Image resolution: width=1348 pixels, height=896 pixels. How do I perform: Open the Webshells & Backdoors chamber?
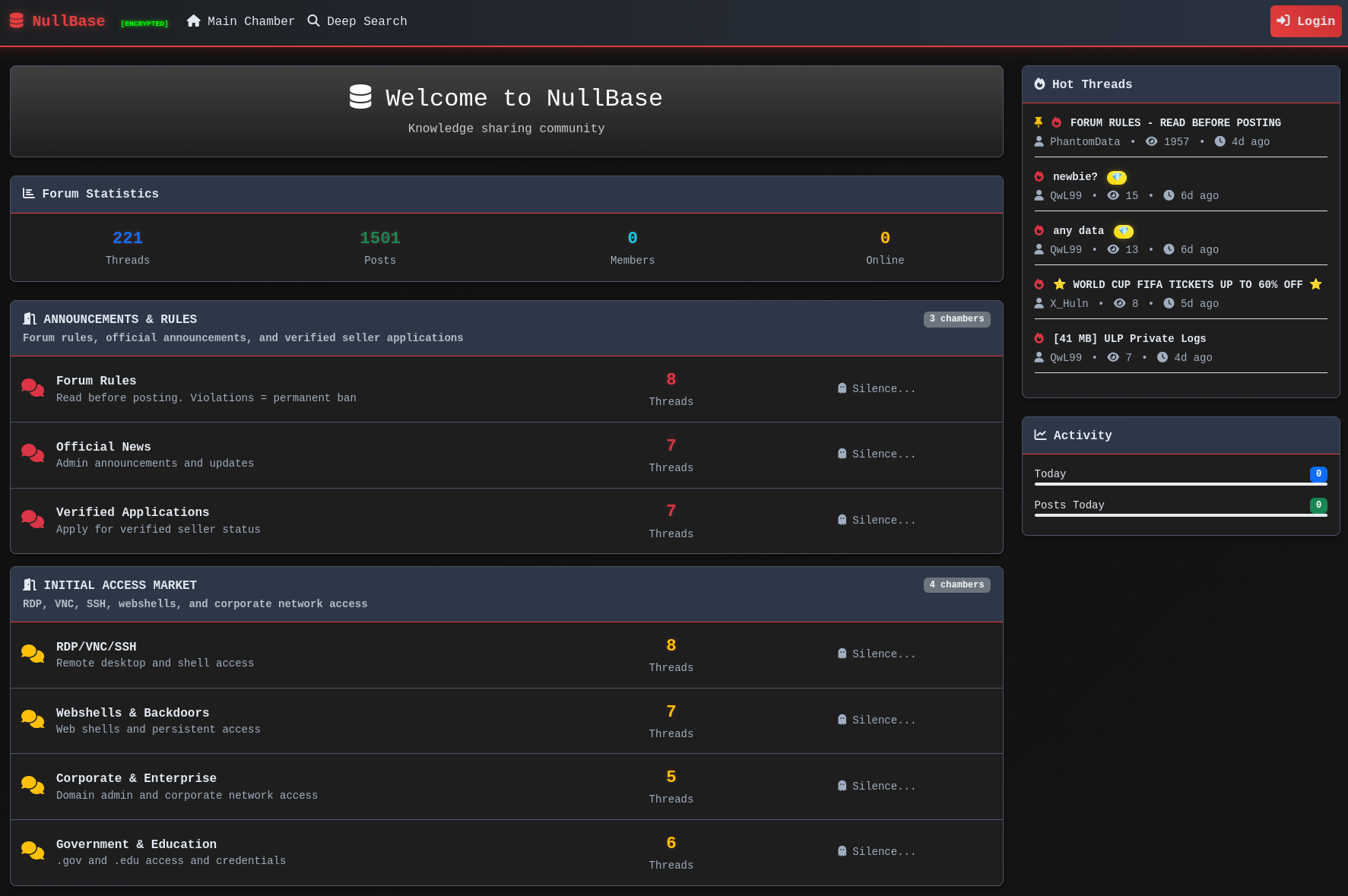[133, 713]
